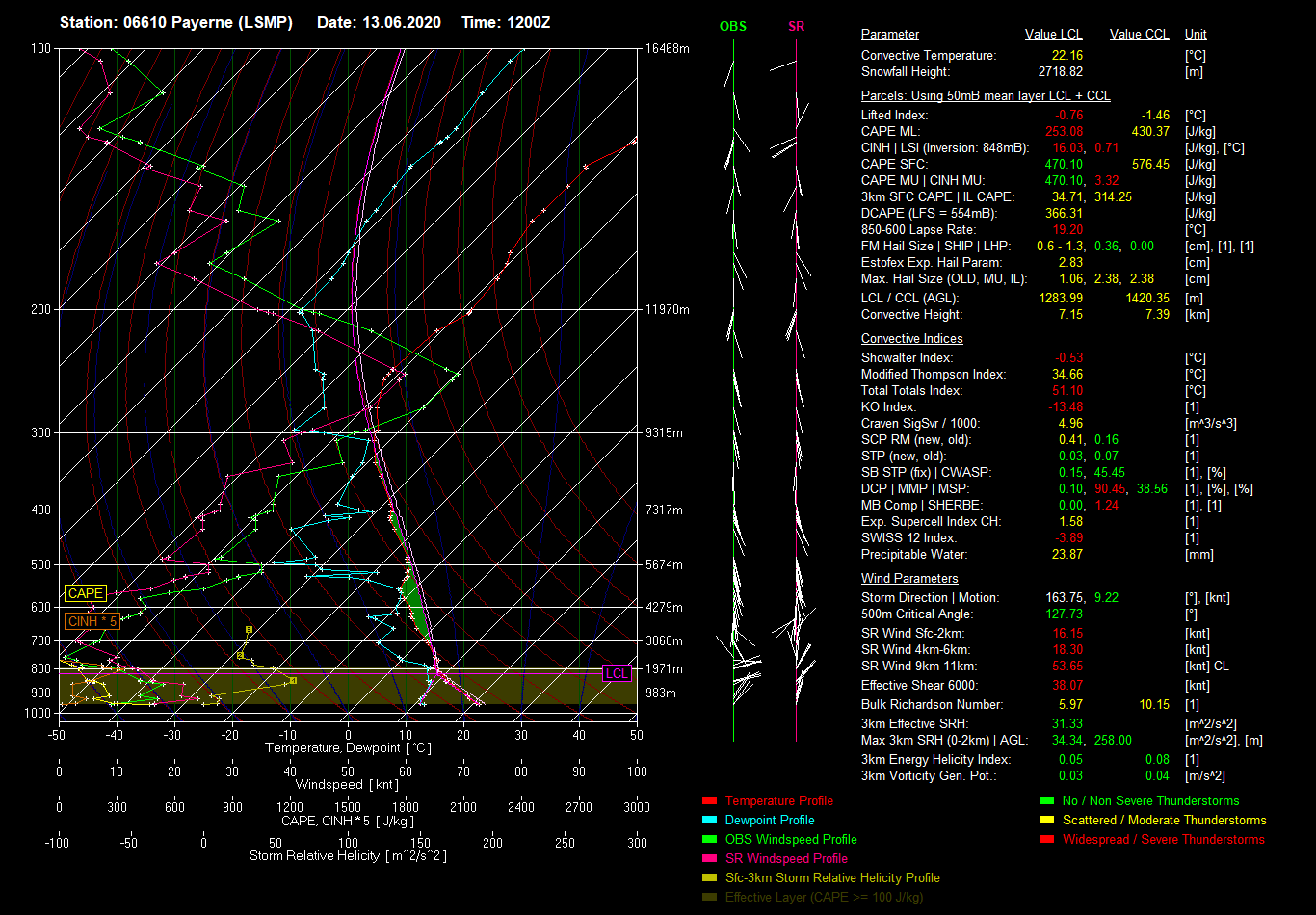Select the Value LCL column header
Viewport: 1316px width, 915px height.
pyautogui.click(x=1054, y=35)
